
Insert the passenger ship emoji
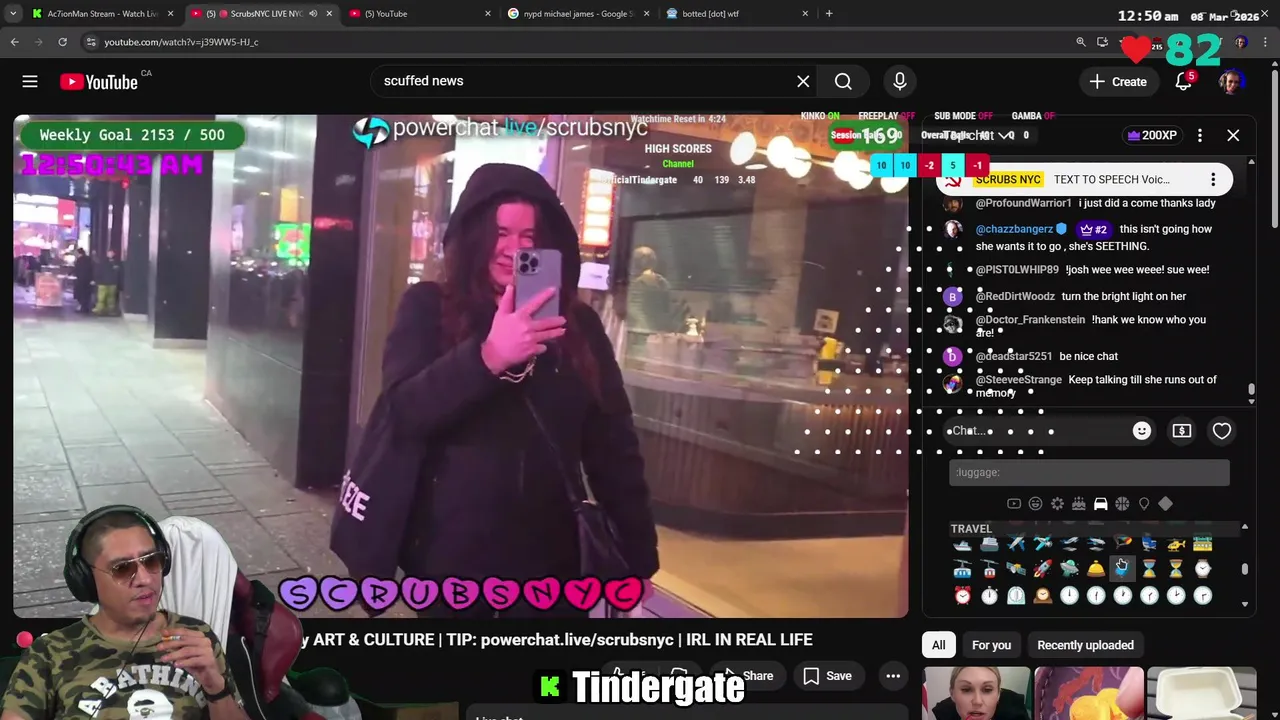[x=989, y=544]
